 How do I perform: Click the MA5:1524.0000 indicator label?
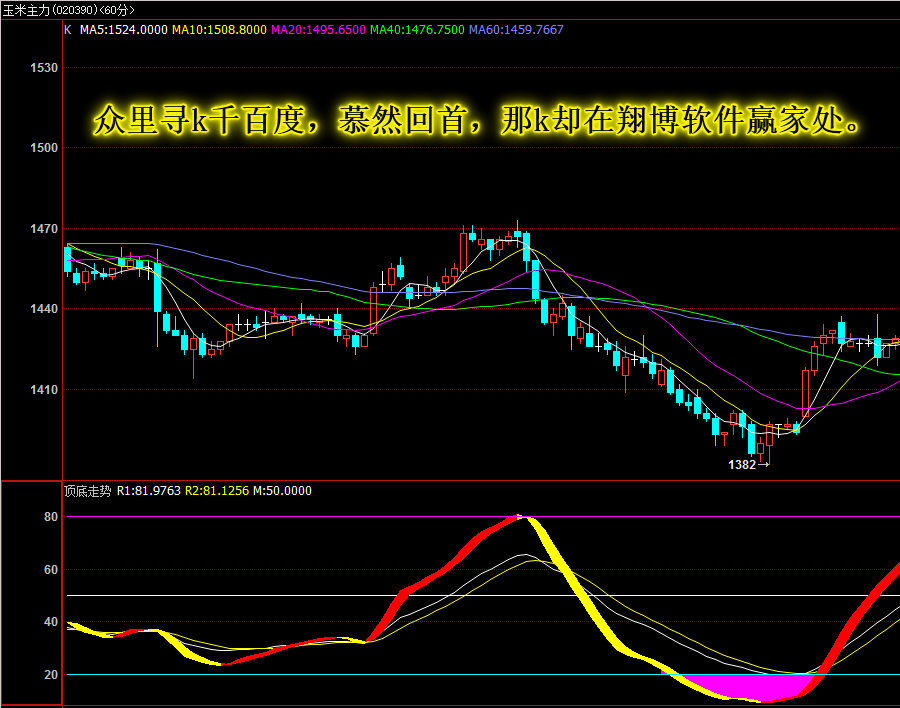point(123,30)
